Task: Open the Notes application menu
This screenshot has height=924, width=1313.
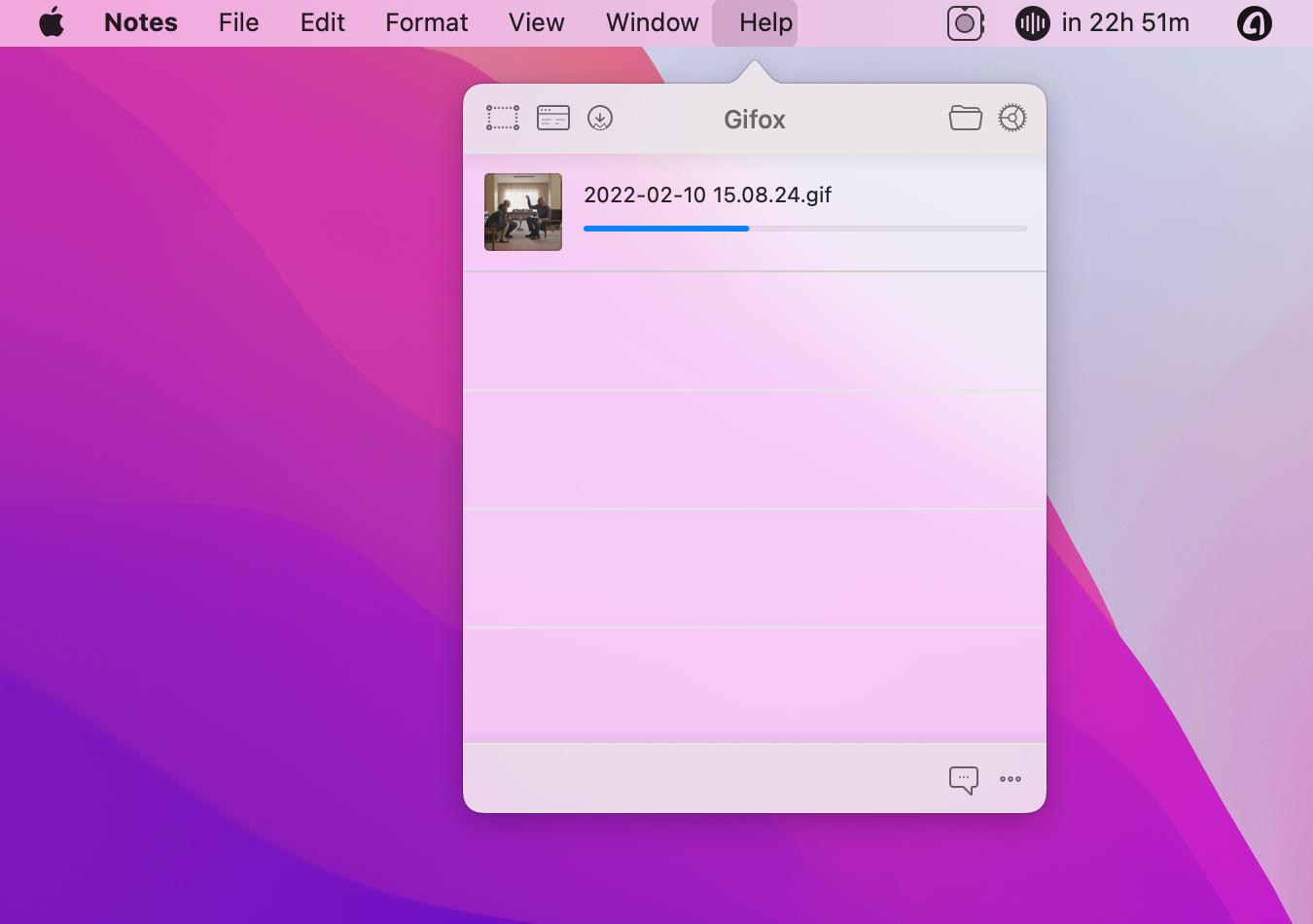Action: click(x=141, y=22)
